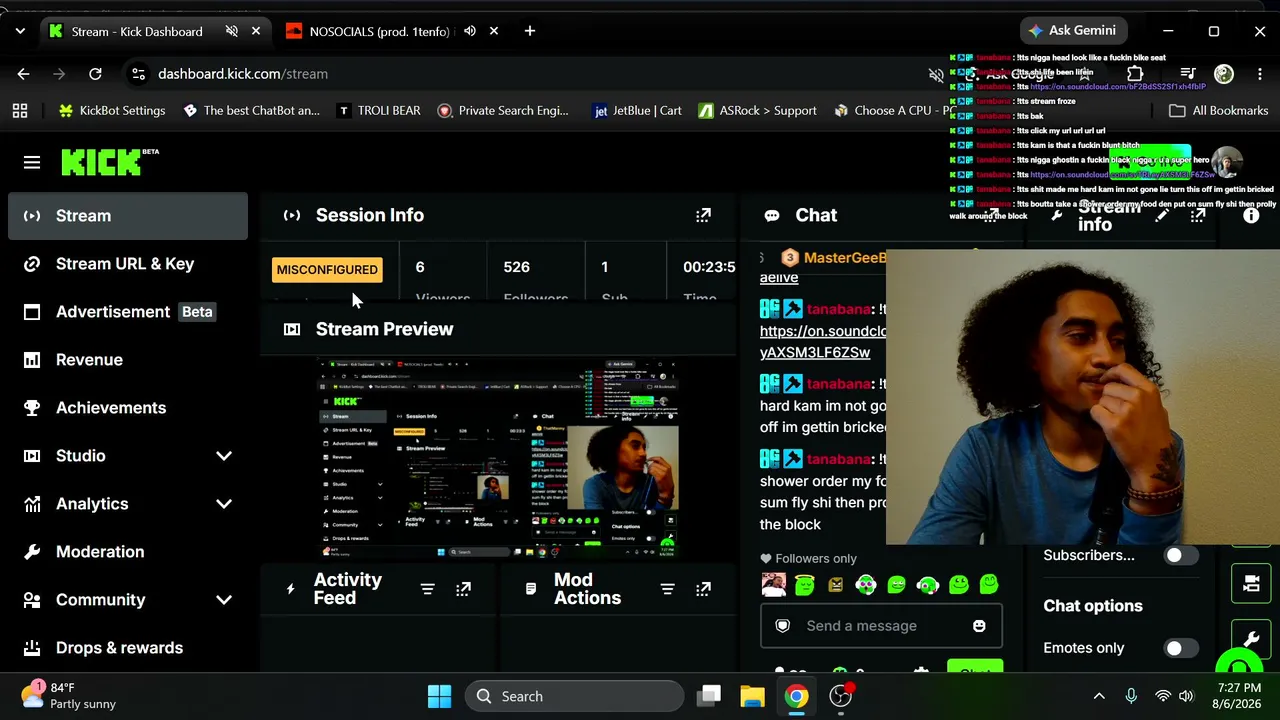
Task: Go to the Revenue page
Action: click(x=128, y=360)
